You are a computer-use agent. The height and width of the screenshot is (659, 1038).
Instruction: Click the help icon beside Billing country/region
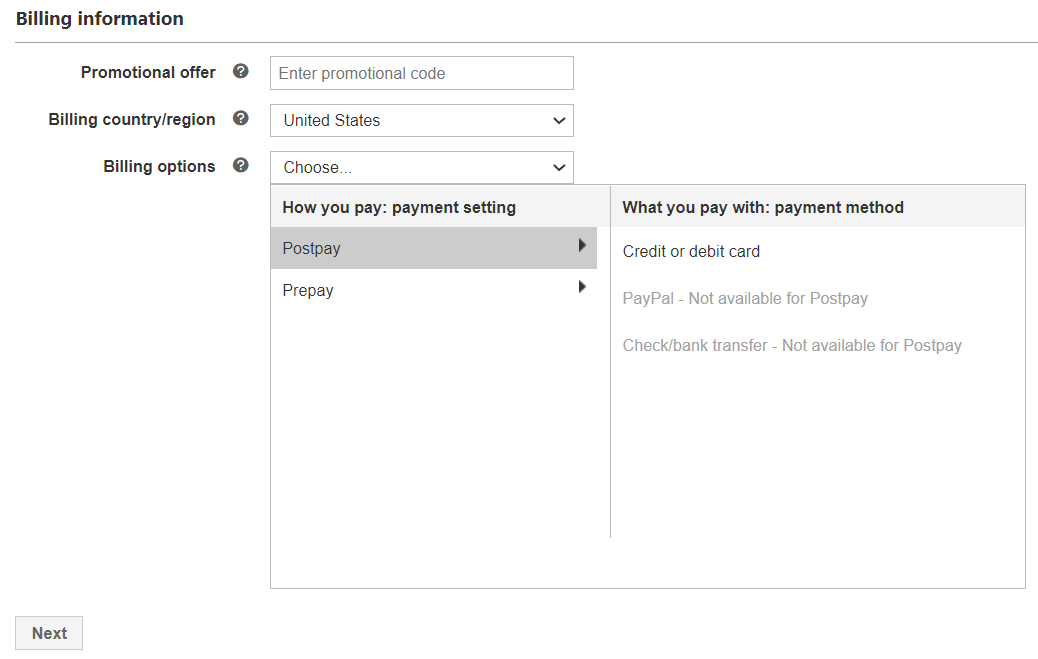(x=240, y=119)
